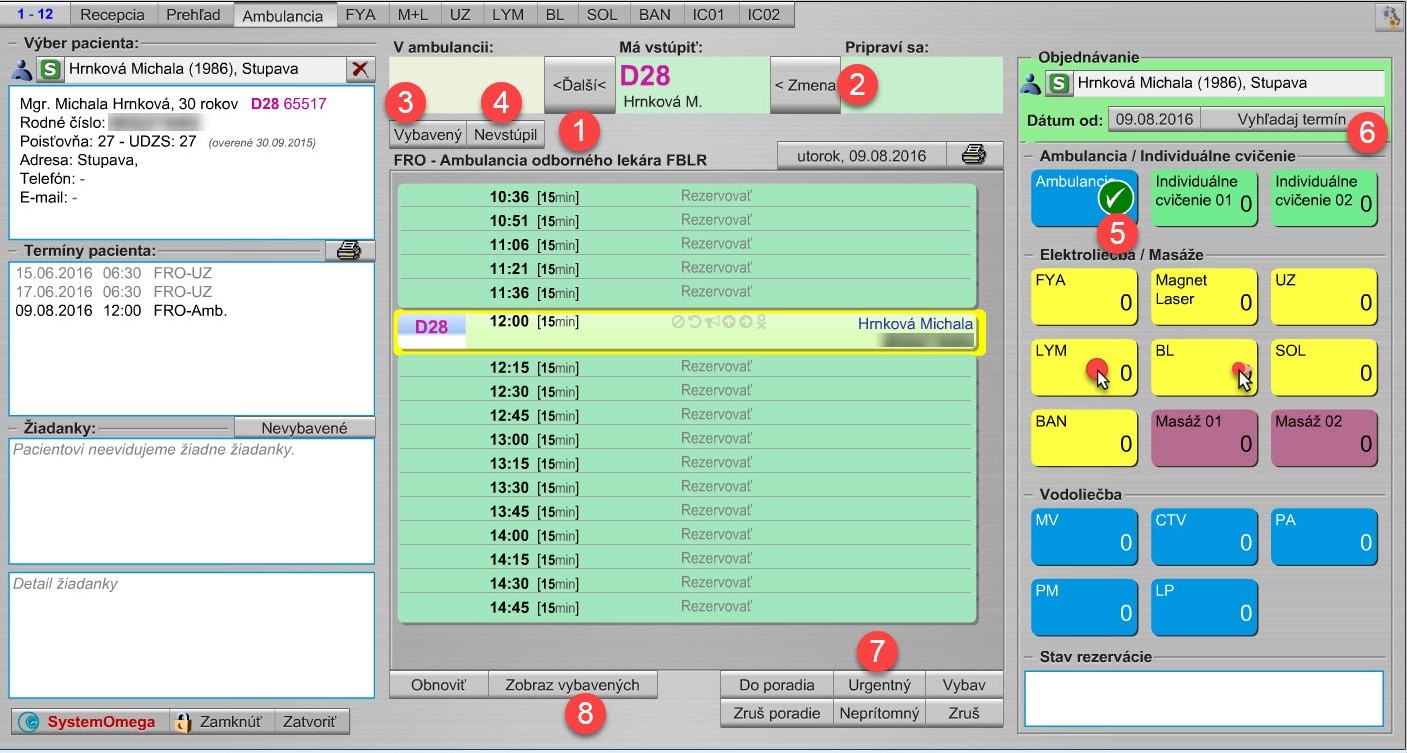This screenshot has width=1407, height=753.
Task: Click the printer icon next to Termíny pacienta
Action: tap(349, 249)
